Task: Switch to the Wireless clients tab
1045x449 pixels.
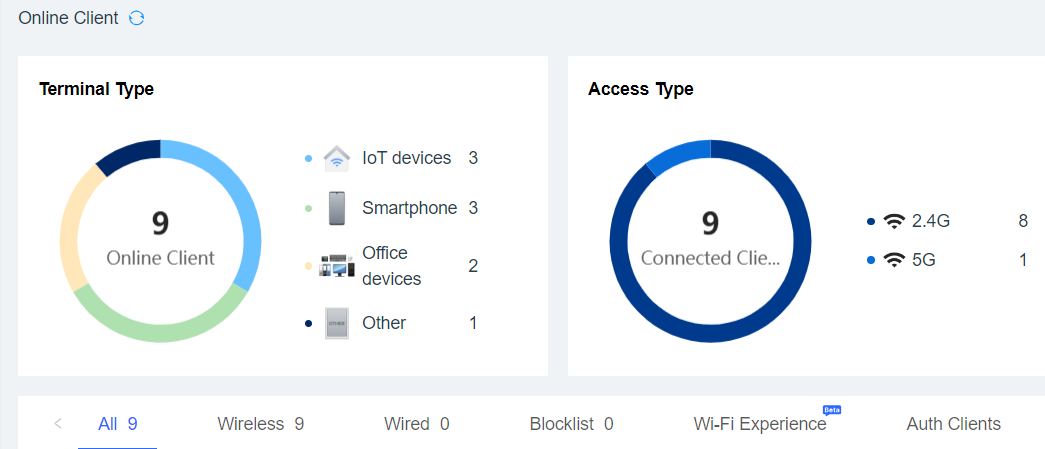Action: [260, 424]
